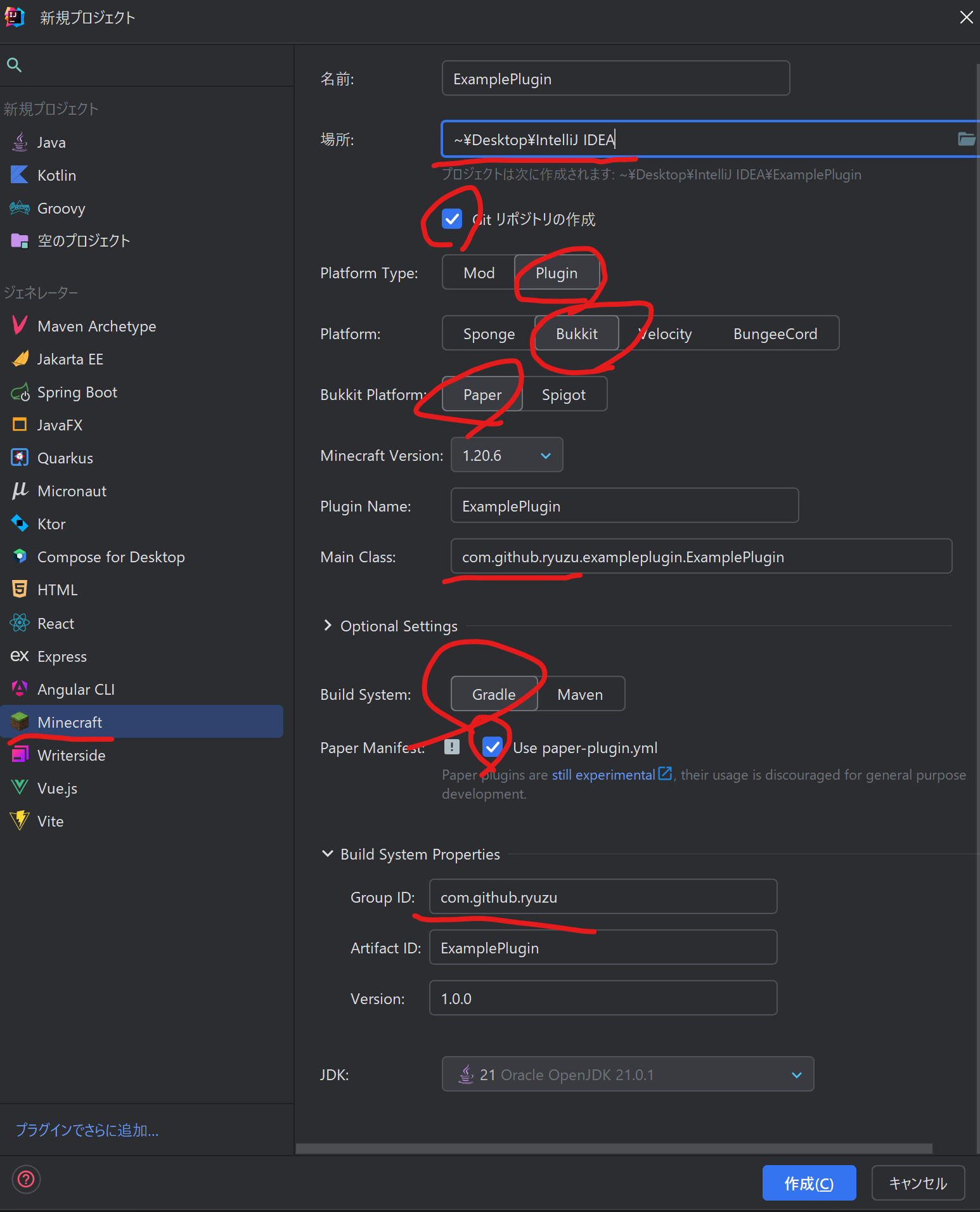980x1212 pixels.
Task: Close the 新規プロジェクト dialog
Action: [x=966, y=17]
